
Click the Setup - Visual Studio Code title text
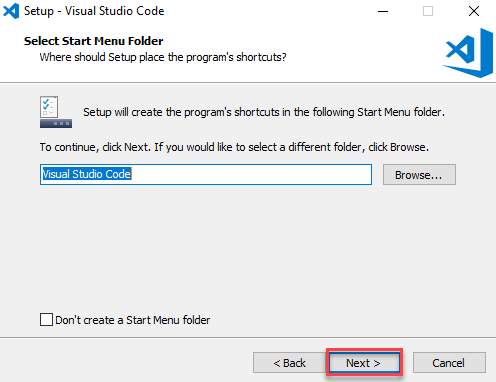point(94,11)
